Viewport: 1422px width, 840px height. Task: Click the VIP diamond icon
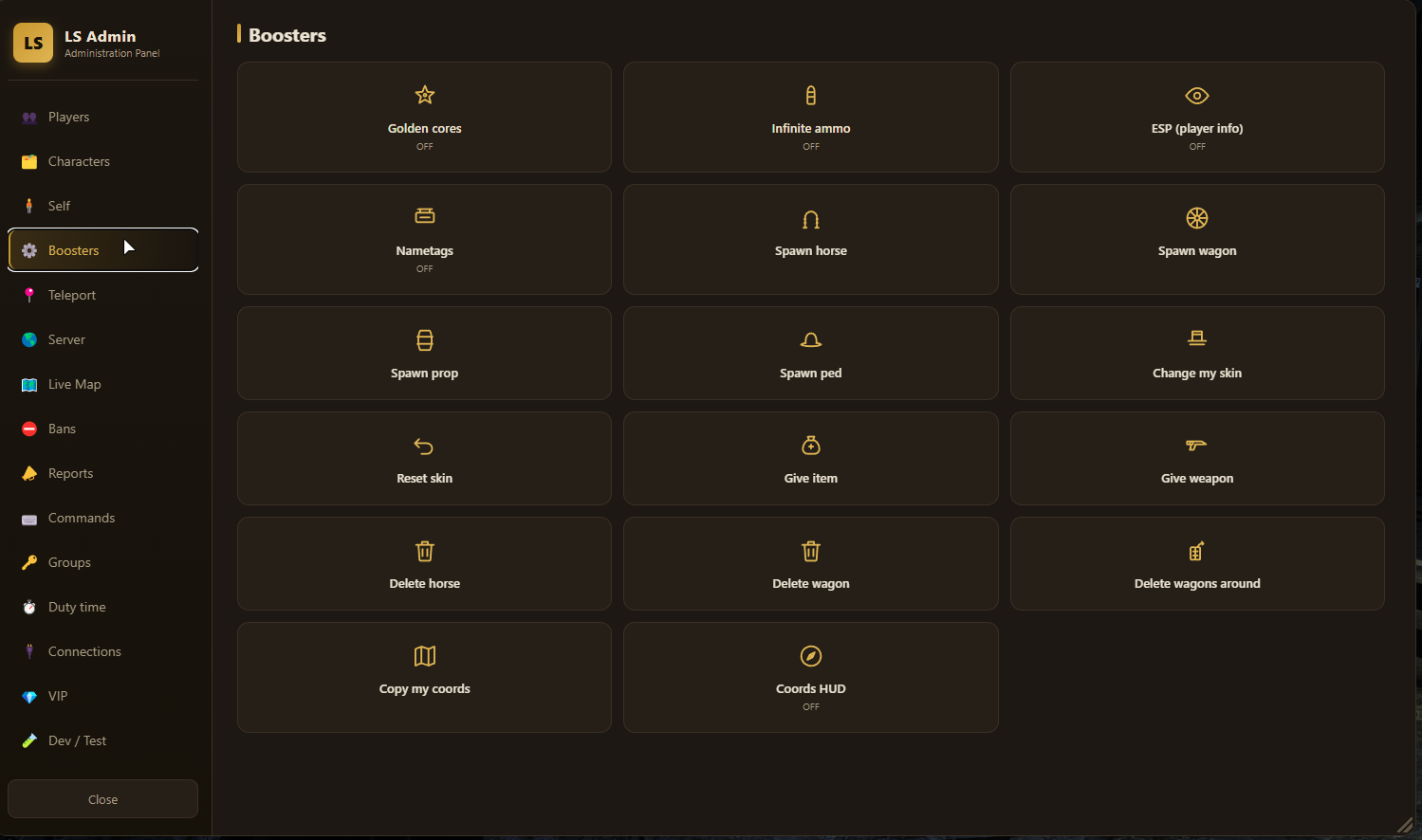pyautogui.click(x=29, y=696)
